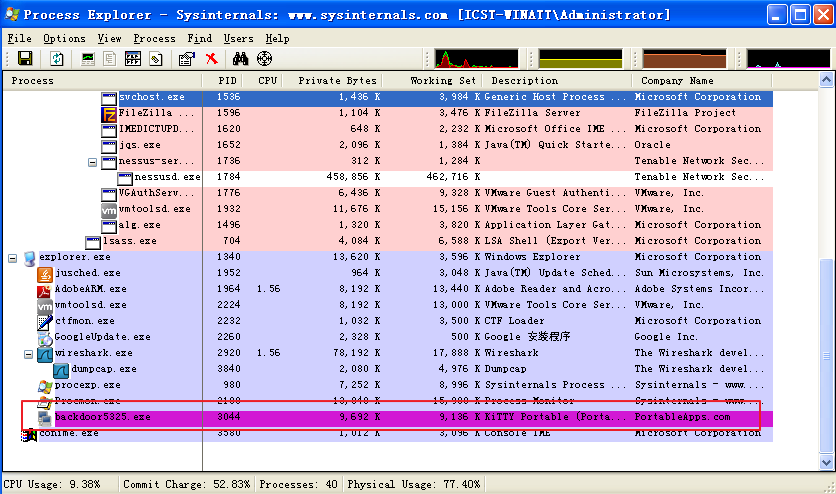Click the Physical Usage status bar entry
Screen dimensions: 836x494
[414, 484]
